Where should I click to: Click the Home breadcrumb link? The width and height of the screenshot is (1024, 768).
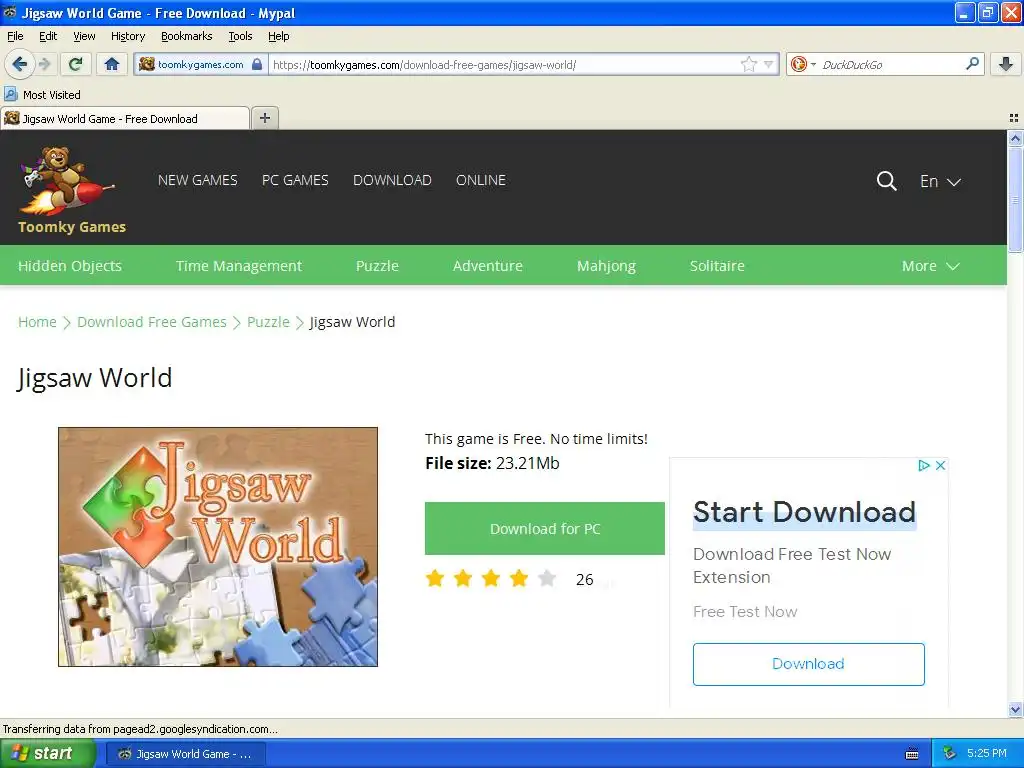coord(37,322)
